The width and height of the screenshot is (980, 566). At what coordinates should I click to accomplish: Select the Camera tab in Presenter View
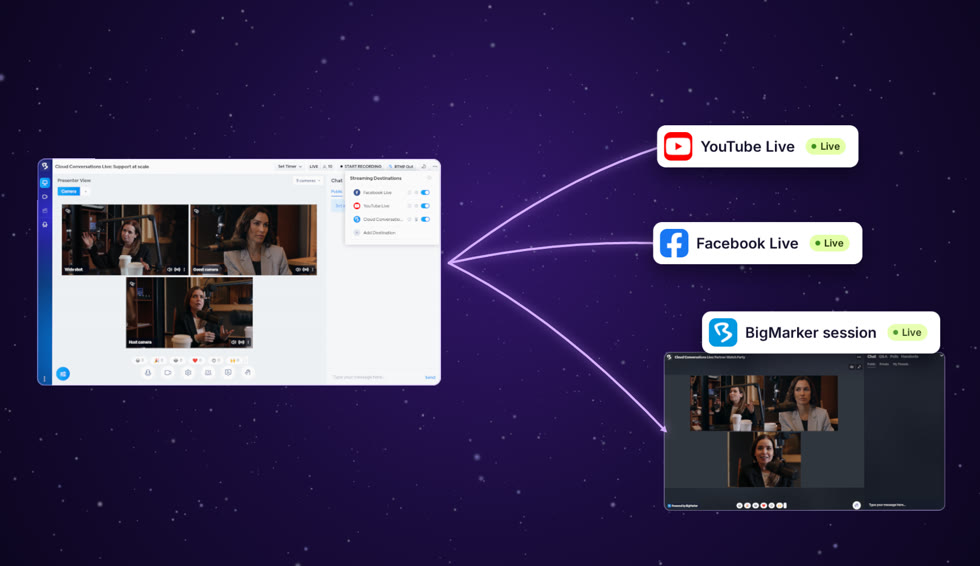[69, 191]
